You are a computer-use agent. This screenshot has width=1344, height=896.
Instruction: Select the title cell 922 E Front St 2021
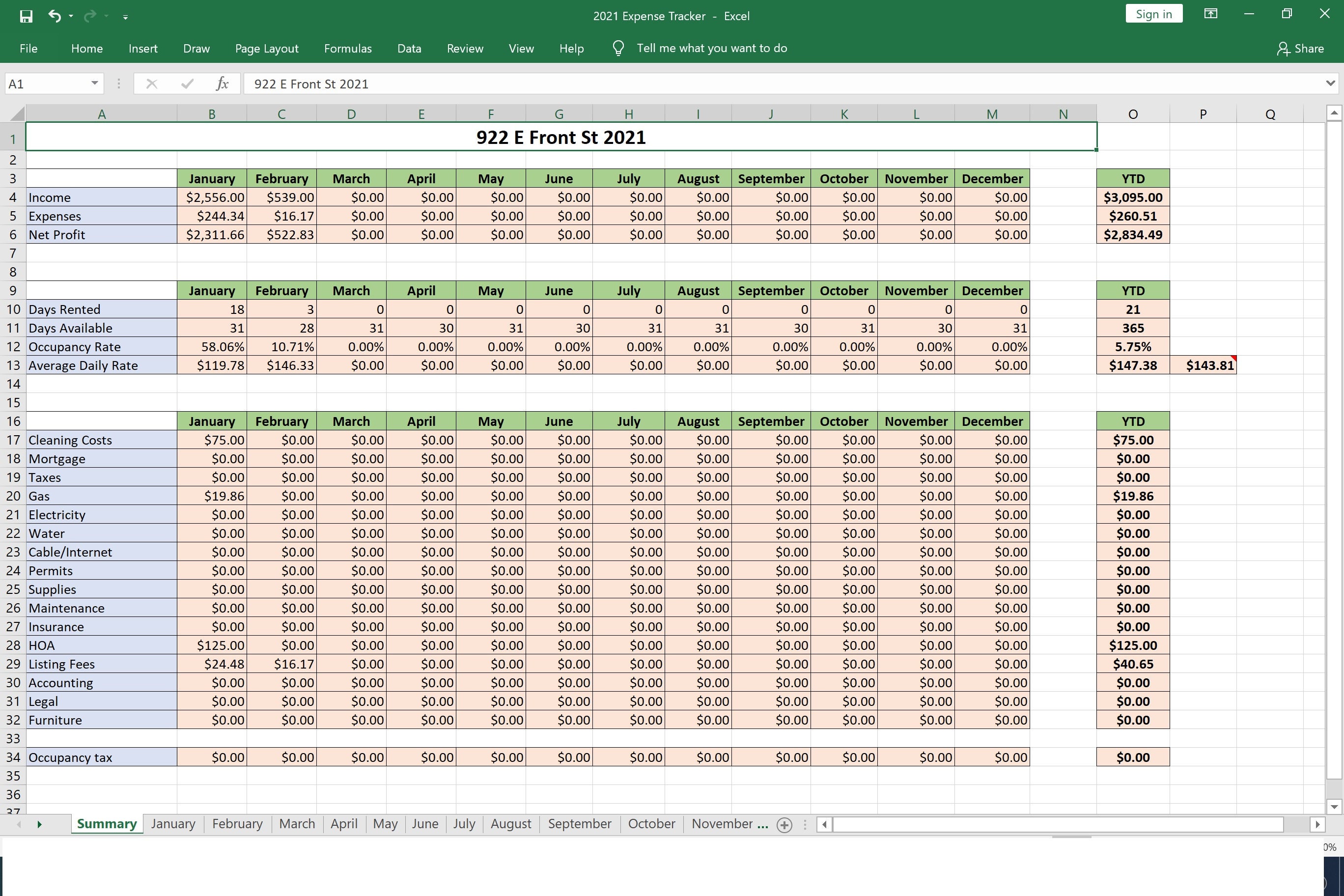pos(561,137)
